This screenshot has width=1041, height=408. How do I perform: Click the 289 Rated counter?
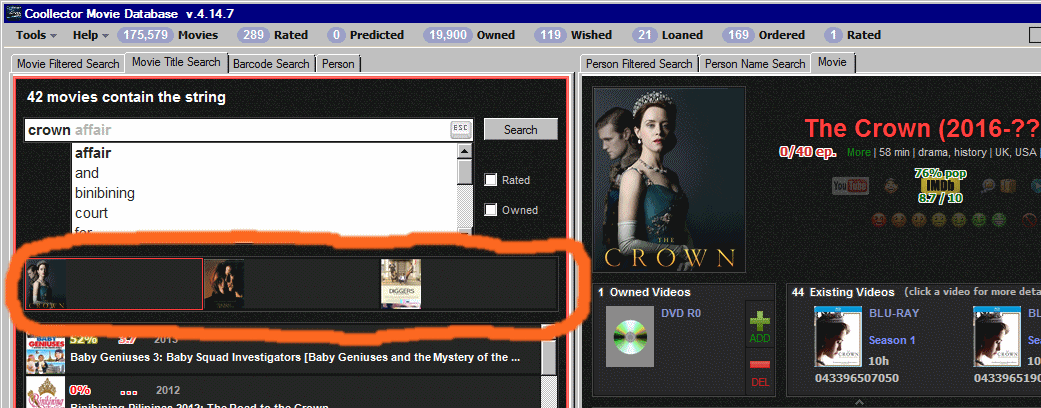coord(272,35)
